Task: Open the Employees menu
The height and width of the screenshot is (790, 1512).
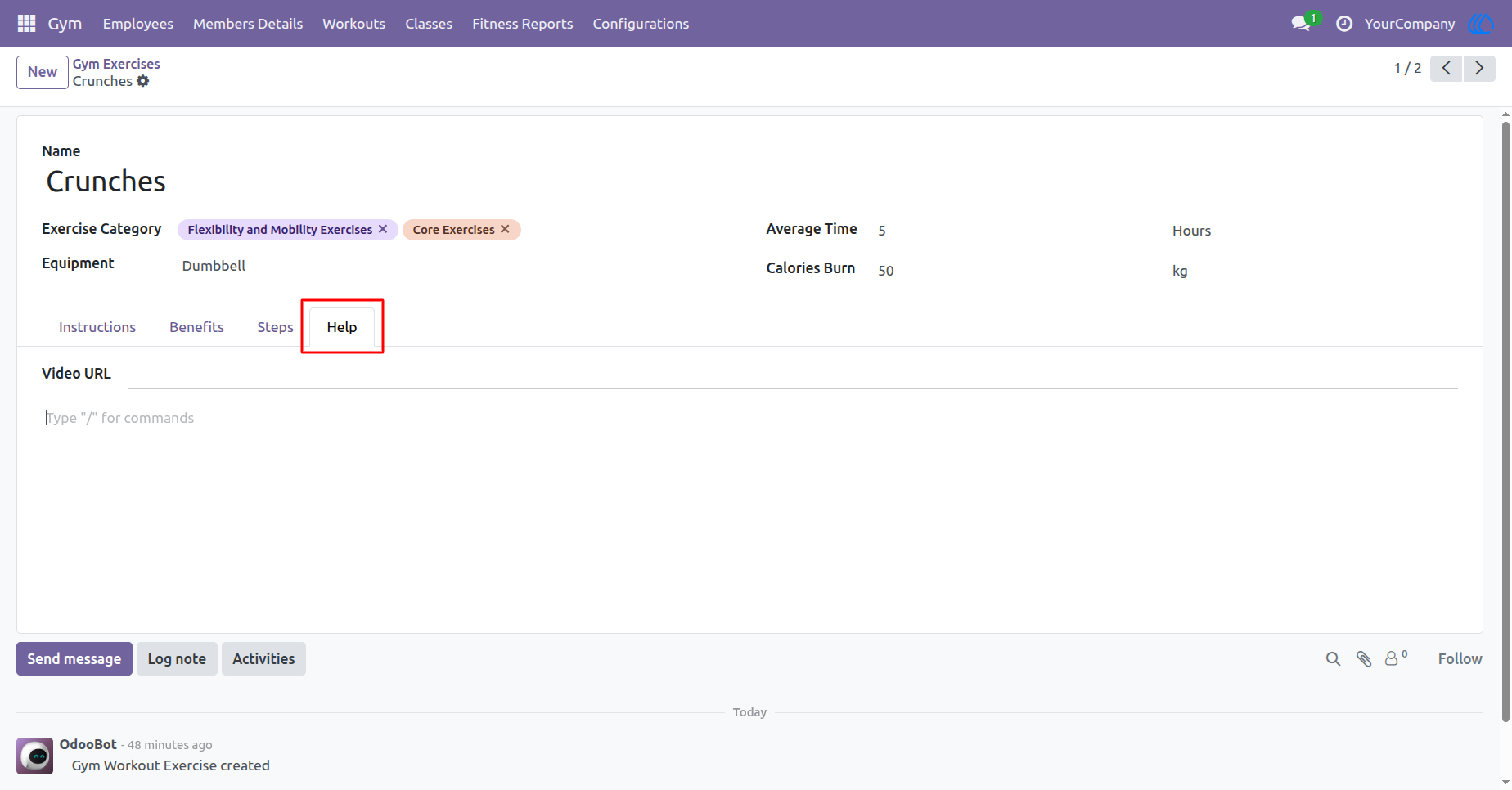Action: pos(138,24)
